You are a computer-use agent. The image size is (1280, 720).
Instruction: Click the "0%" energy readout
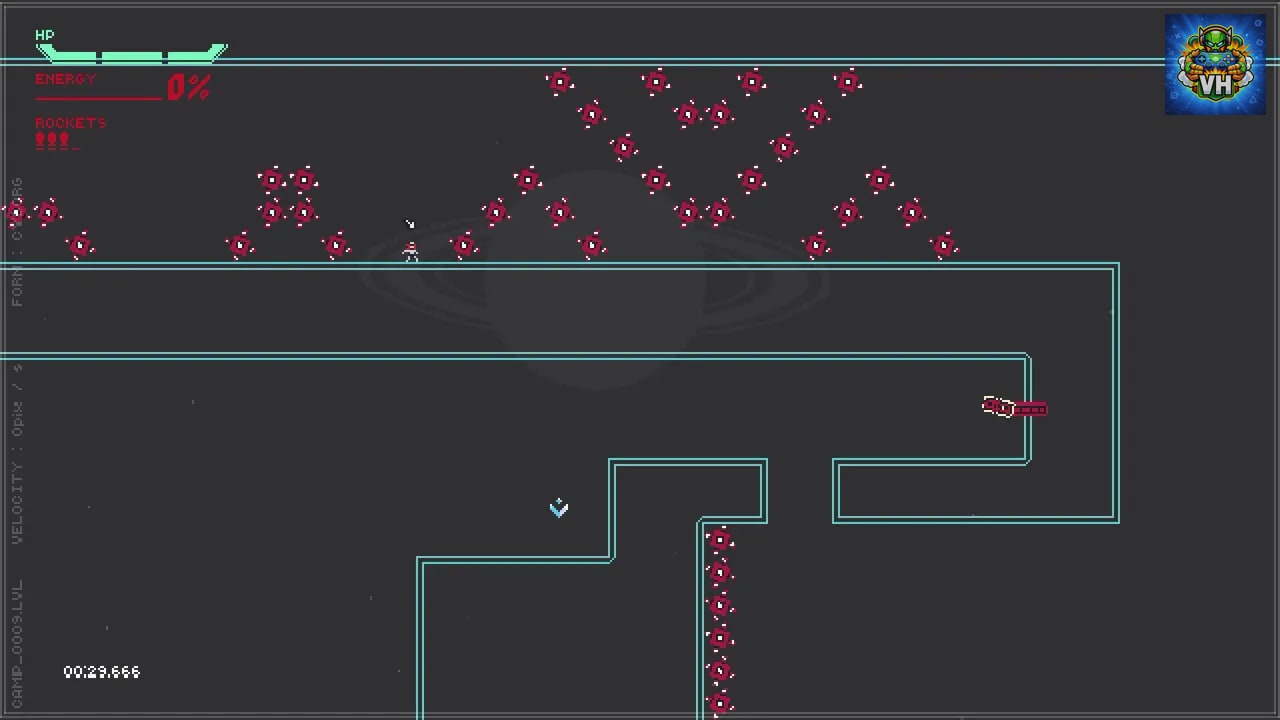188,87
